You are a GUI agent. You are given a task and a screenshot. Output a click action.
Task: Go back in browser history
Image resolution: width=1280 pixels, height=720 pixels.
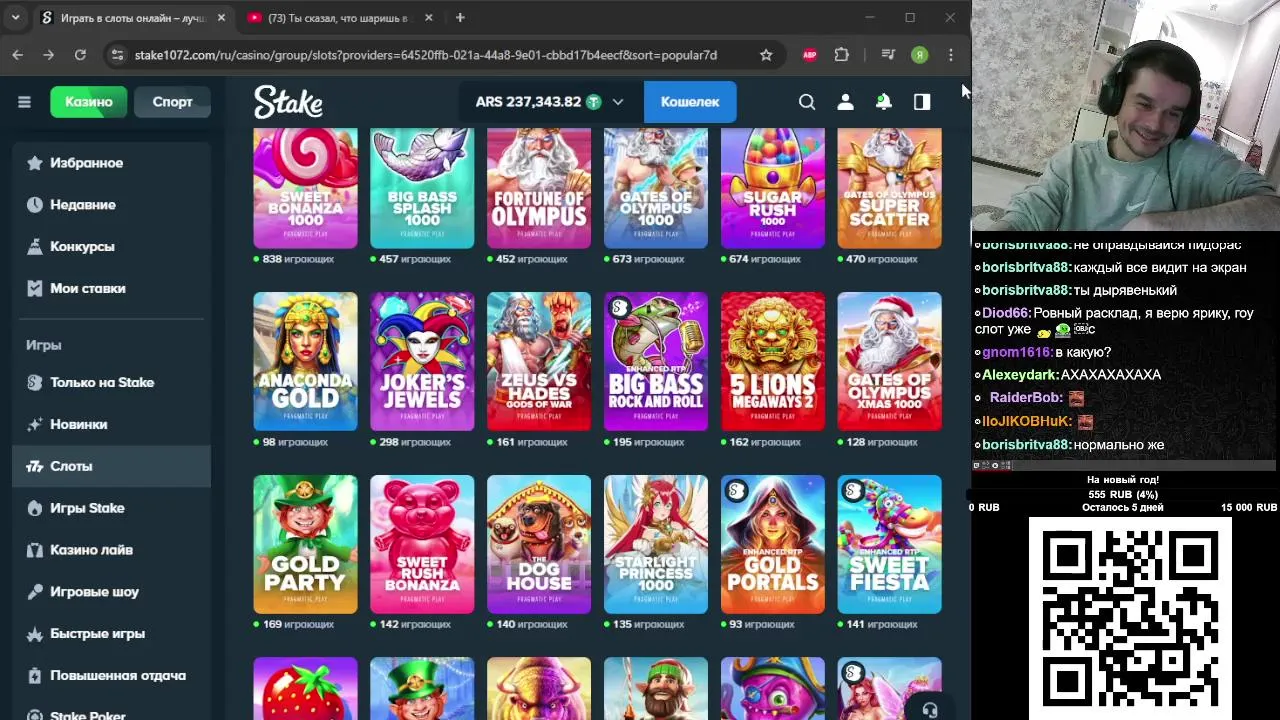click(17, 55)
